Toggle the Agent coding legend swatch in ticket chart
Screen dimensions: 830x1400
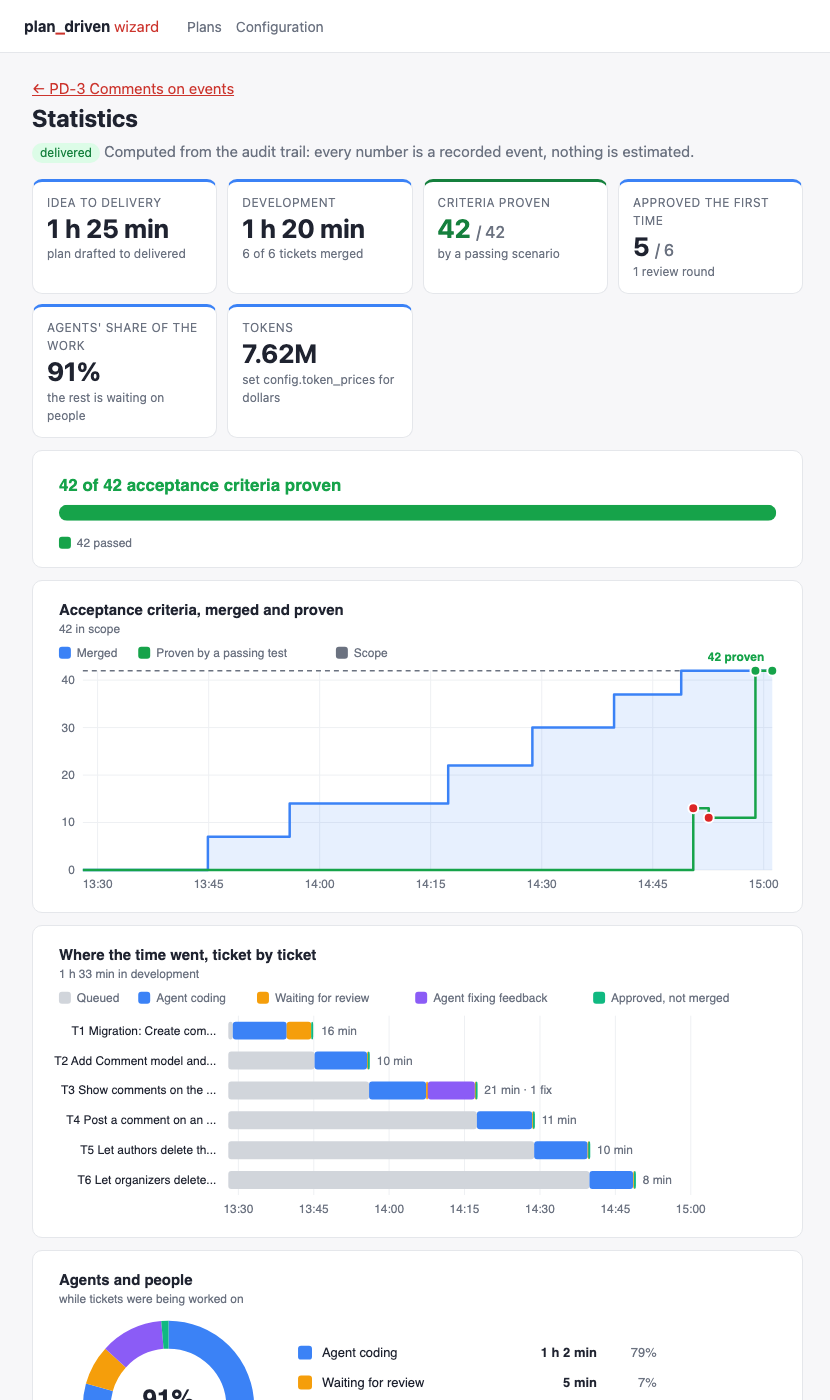coord(144,998)
